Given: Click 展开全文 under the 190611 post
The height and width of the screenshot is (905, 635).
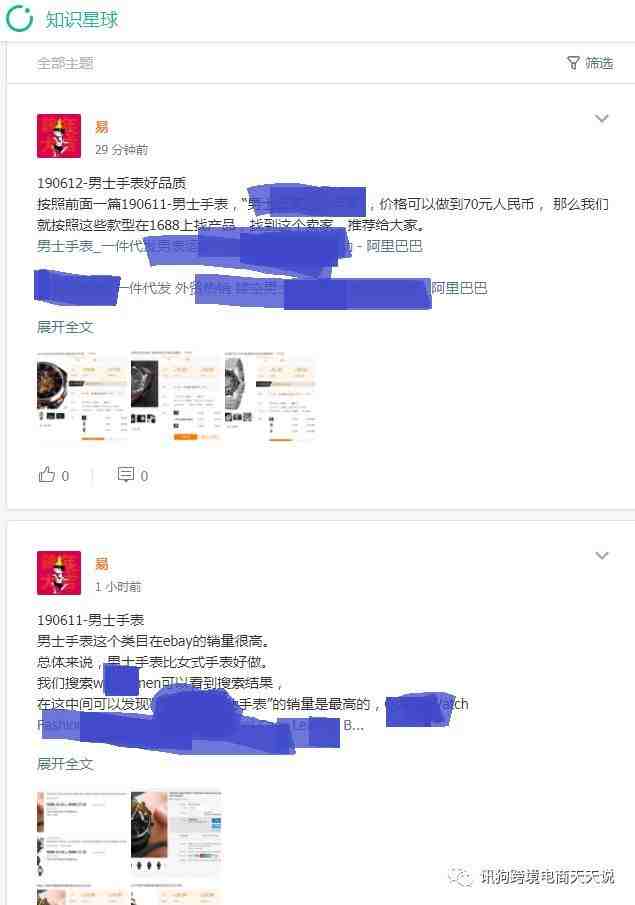Looking at the screenshot, I should coord(65,764).
